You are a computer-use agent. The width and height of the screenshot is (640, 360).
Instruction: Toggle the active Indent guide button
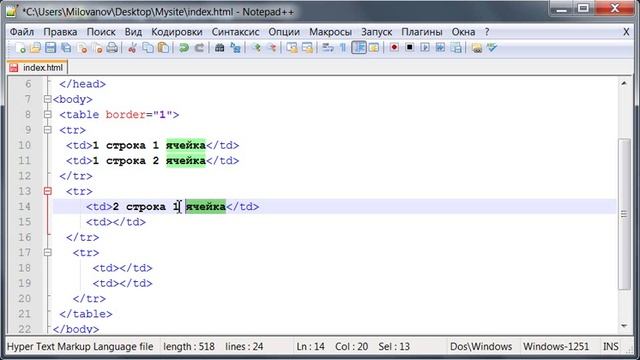pyautogui.click(x=359, y=48)
